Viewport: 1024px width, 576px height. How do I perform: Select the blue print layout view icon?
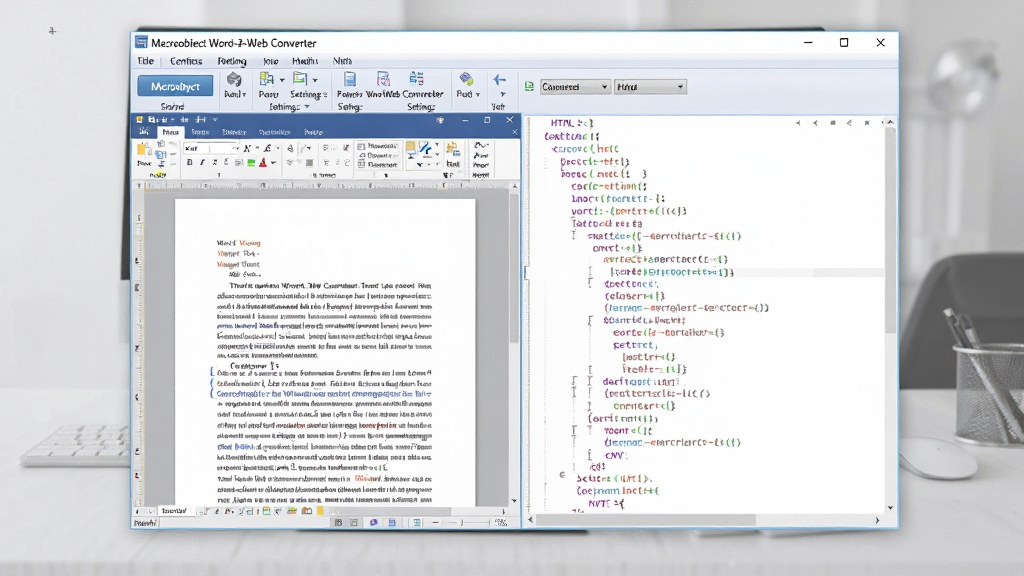pyautogui.click(x=392, y=522)
